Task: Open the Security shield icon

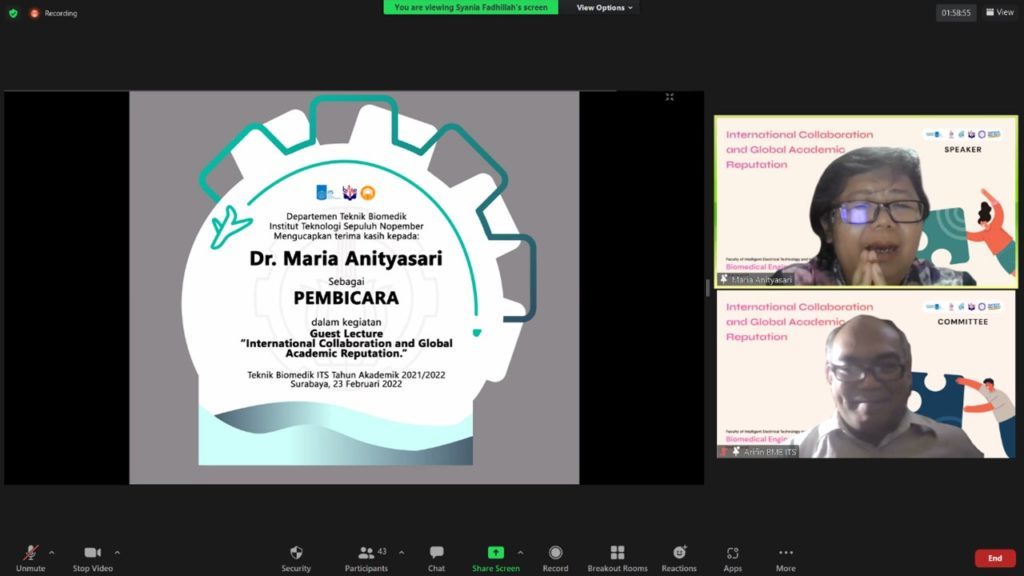Action: coord(296,553)
